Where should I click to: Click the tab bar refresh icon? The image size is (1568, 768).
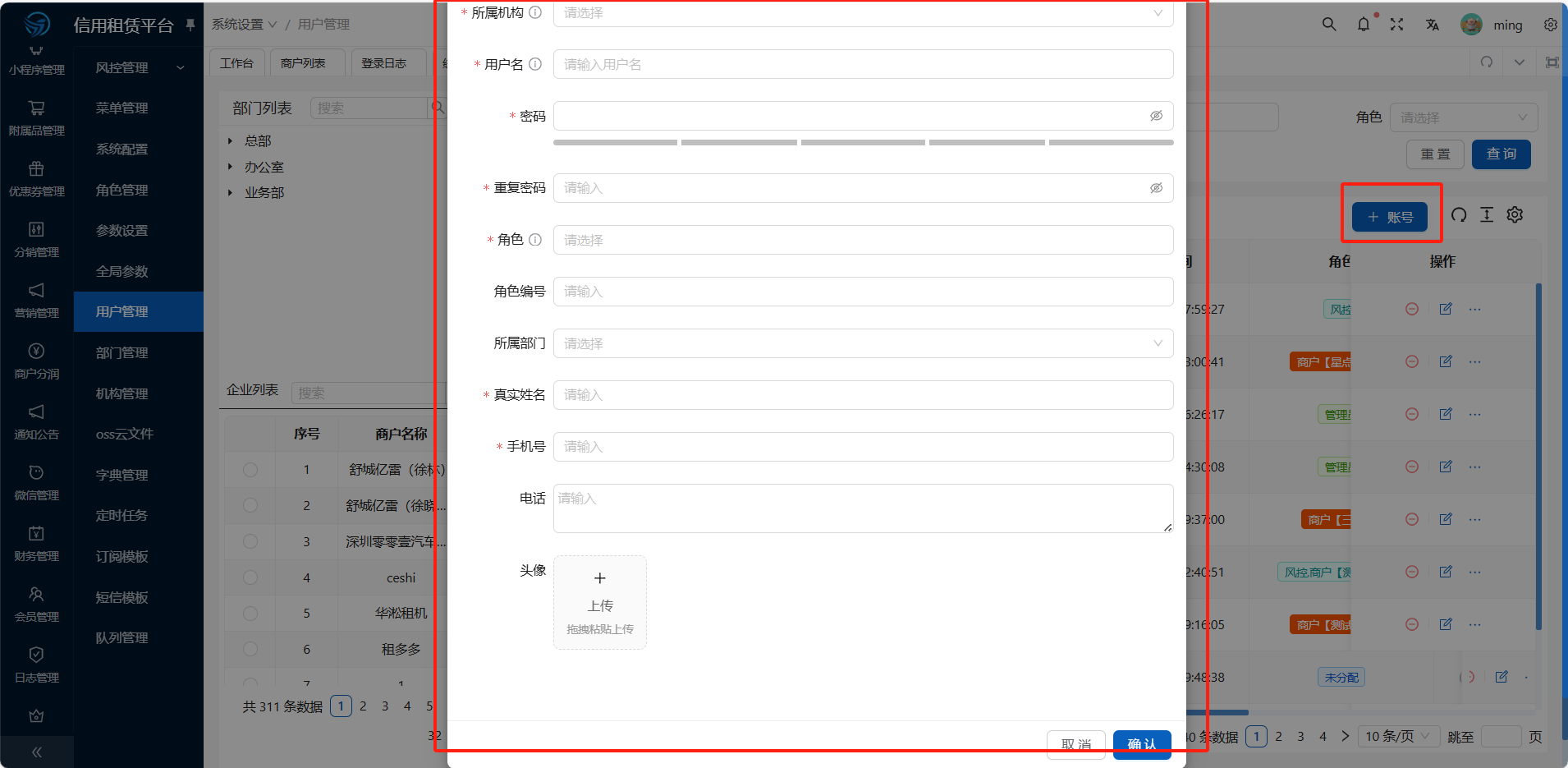click(1487, 62)
